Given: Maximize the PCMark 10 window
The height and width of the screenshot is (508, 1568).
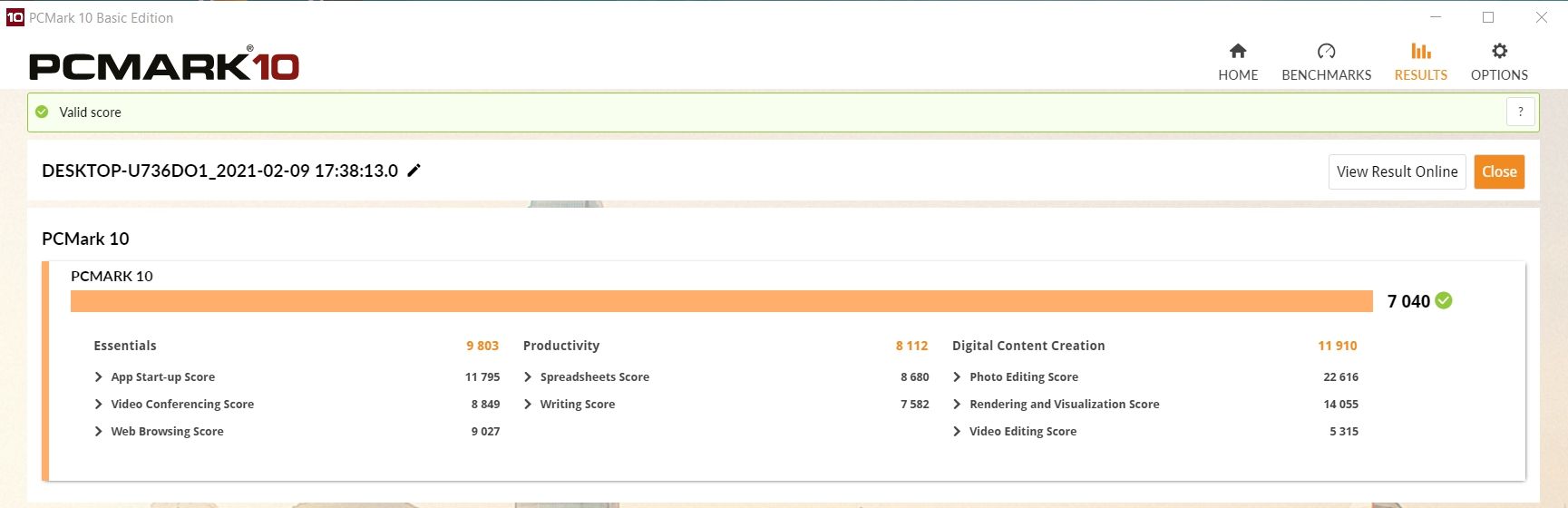Looking at the screenshot, I should pyautogui.click(x=1488, y=17).
